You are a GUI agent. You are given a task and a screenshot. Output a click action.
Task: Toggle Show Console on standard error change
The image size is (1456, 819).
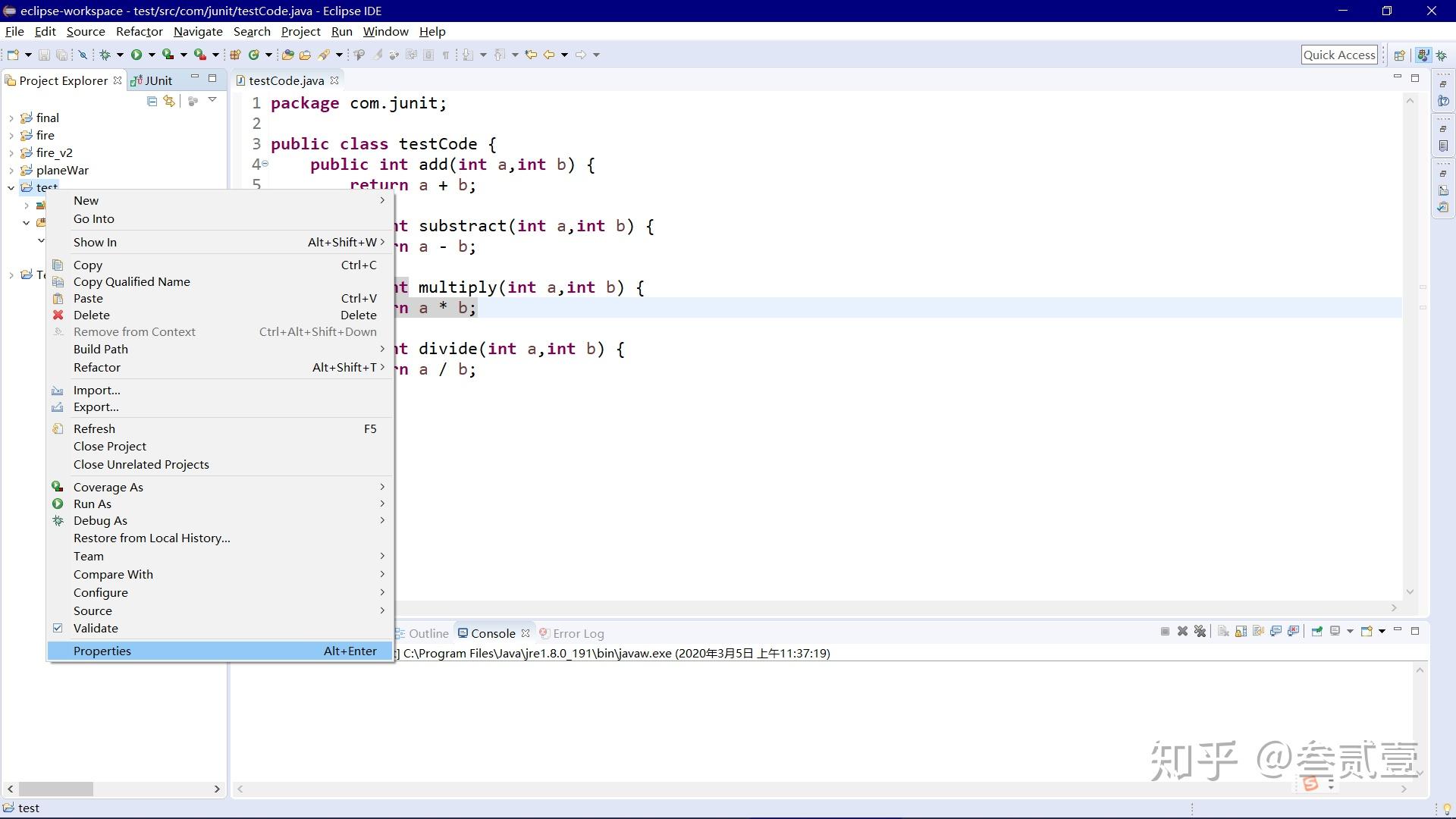pos(1294,632)
